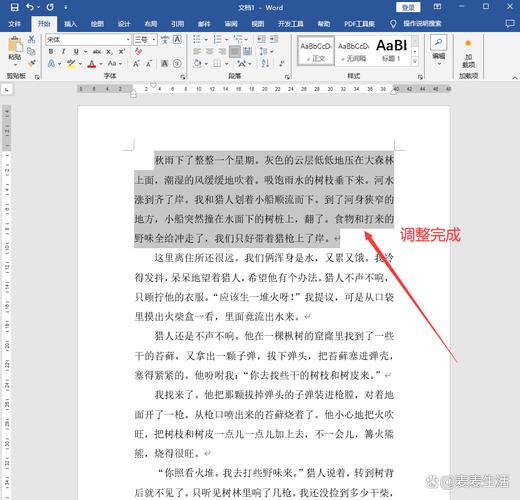
Task: Open the font name (宋体) dropdown
Action: click(x=128, y=40)
